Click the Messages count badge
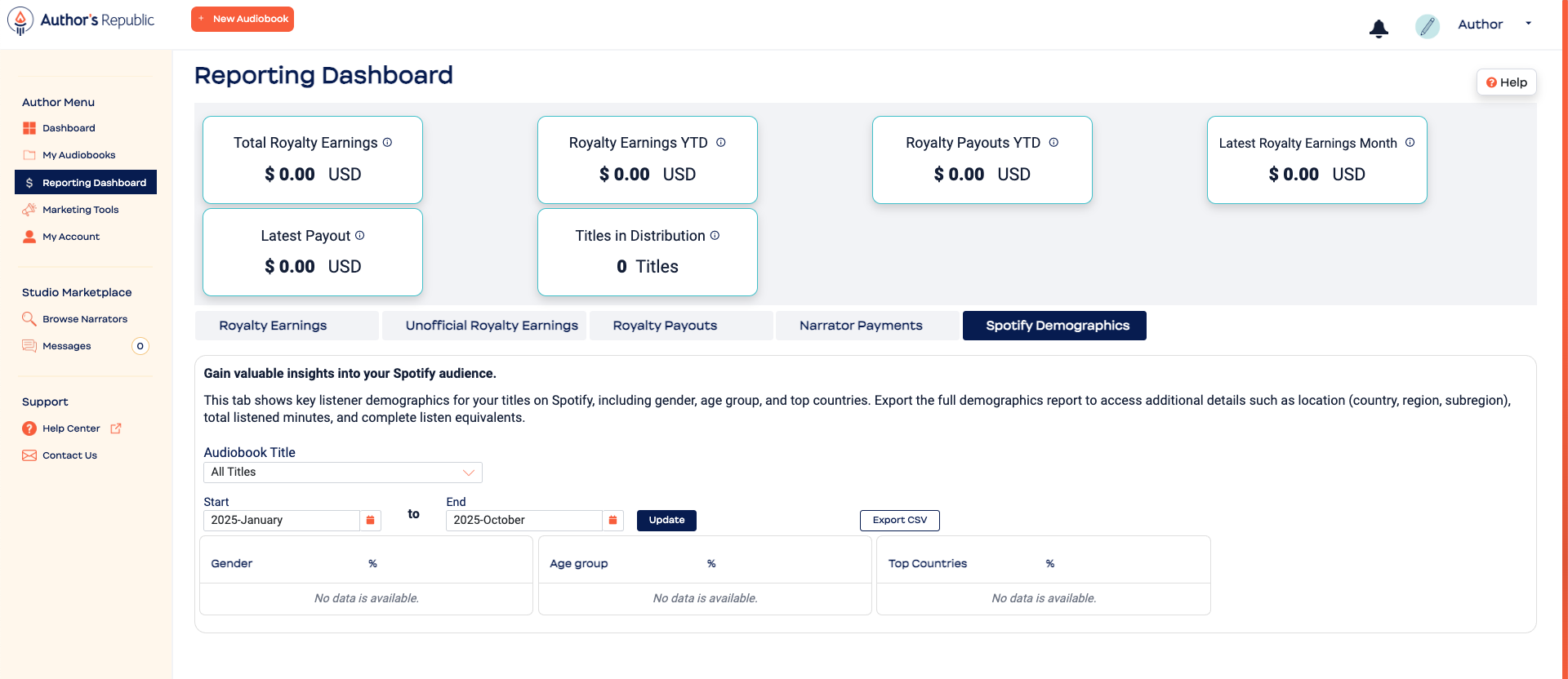Image resolution: width=1568 pixels, height=679 pixels. pos(140,346)
